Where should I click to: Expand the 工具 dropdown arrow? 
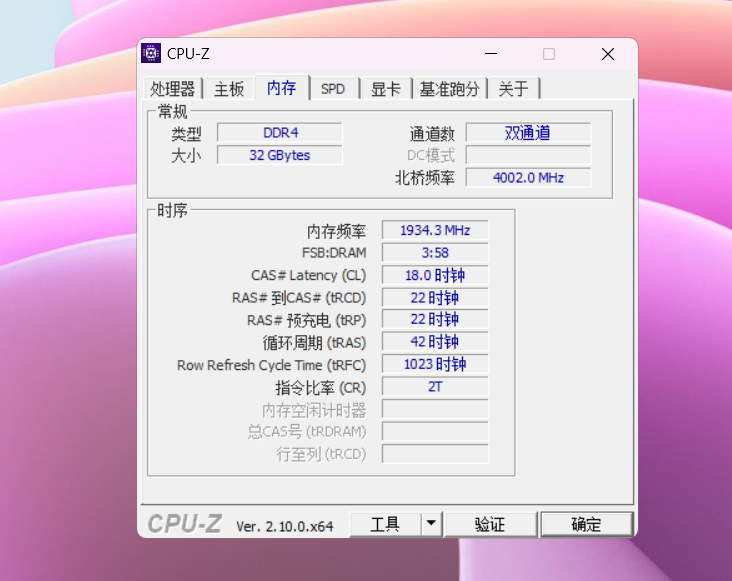pos(431,525)
